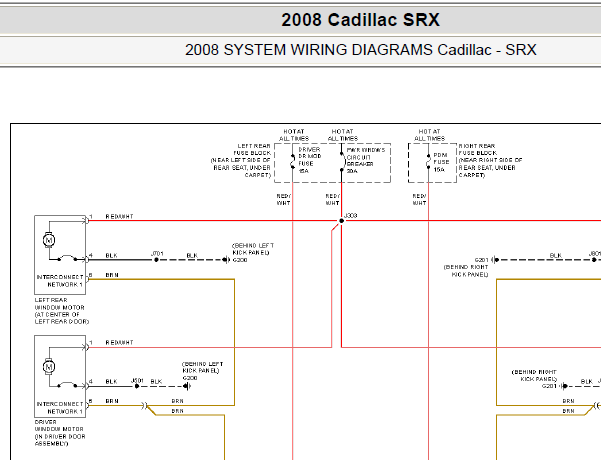Click the J701 splice dot
This screenshot has width=601, height=460.
tap(156, 260)
